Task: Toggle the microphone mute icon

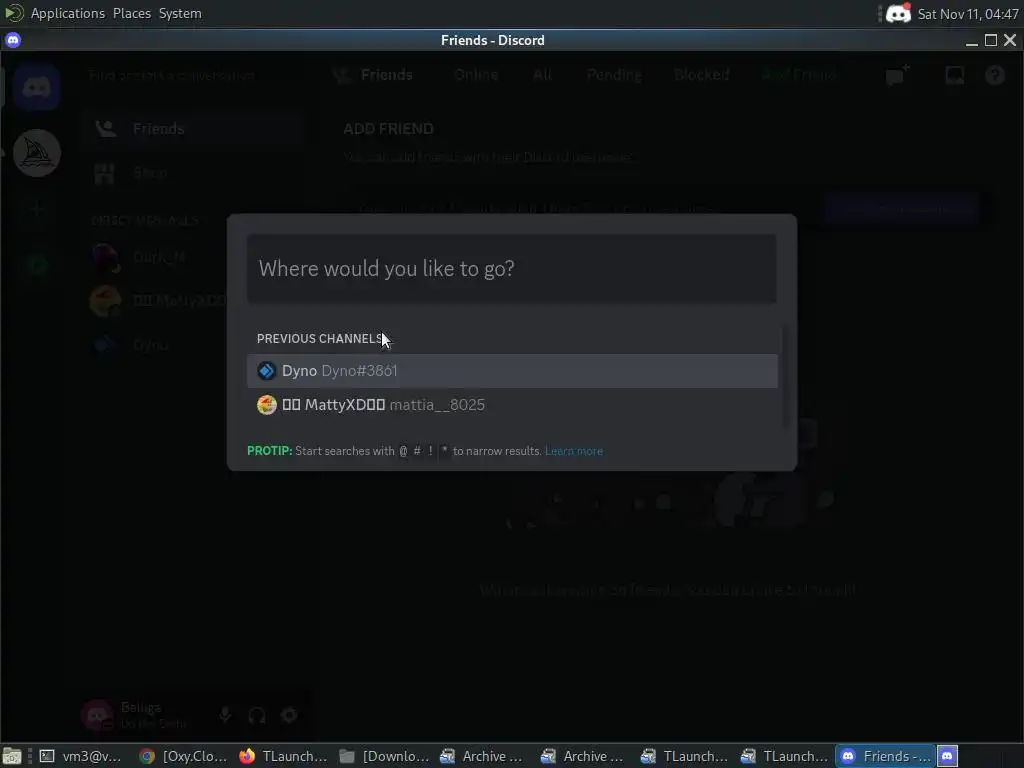Action: [225, 716]
